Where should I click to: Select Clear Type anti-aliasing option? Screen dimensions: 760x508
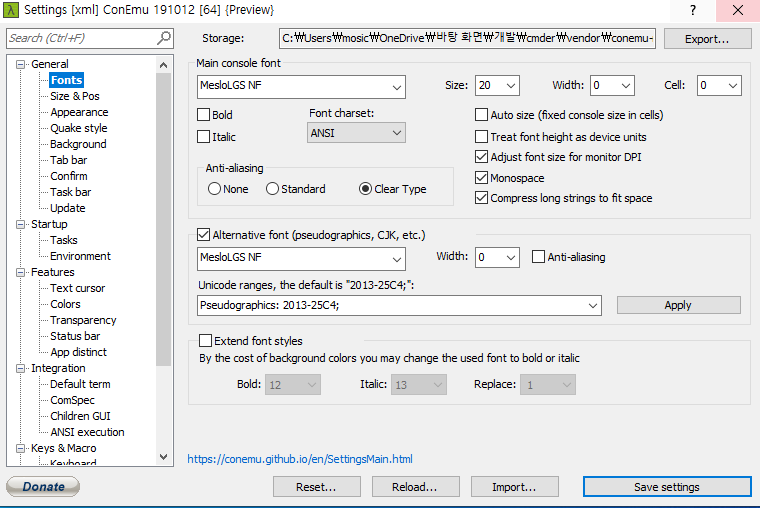[x=365, y=189]
